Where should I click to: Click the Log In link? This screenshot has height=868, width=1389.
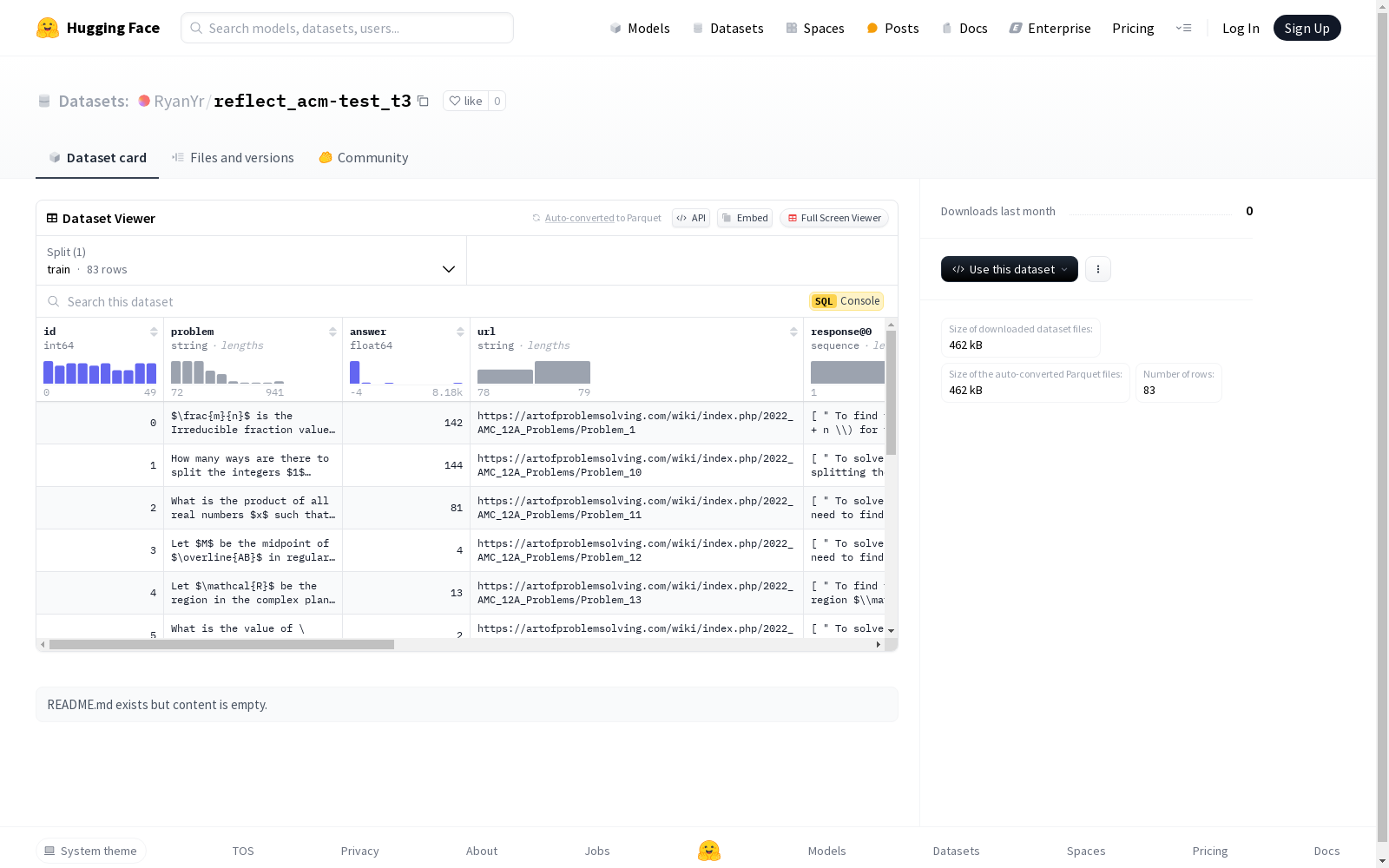coord(1241,28)
